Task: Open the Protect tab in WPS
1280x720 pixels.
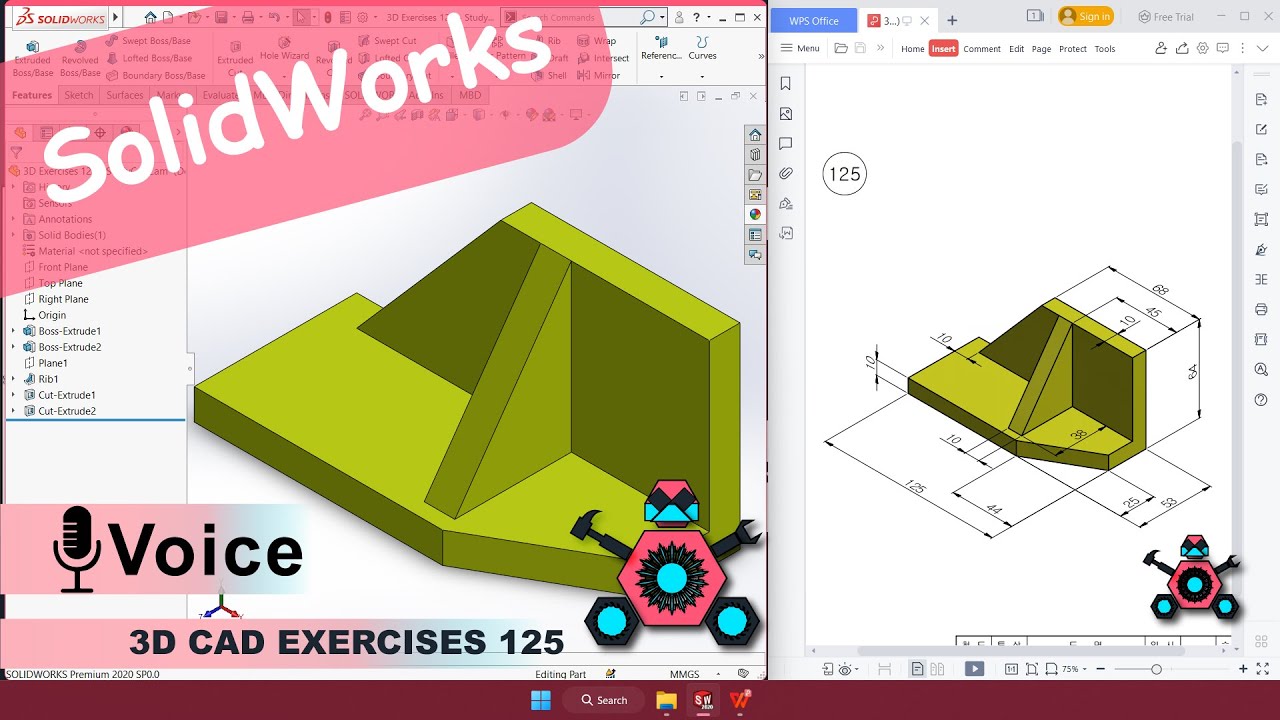Action: tap(1073, 48)
